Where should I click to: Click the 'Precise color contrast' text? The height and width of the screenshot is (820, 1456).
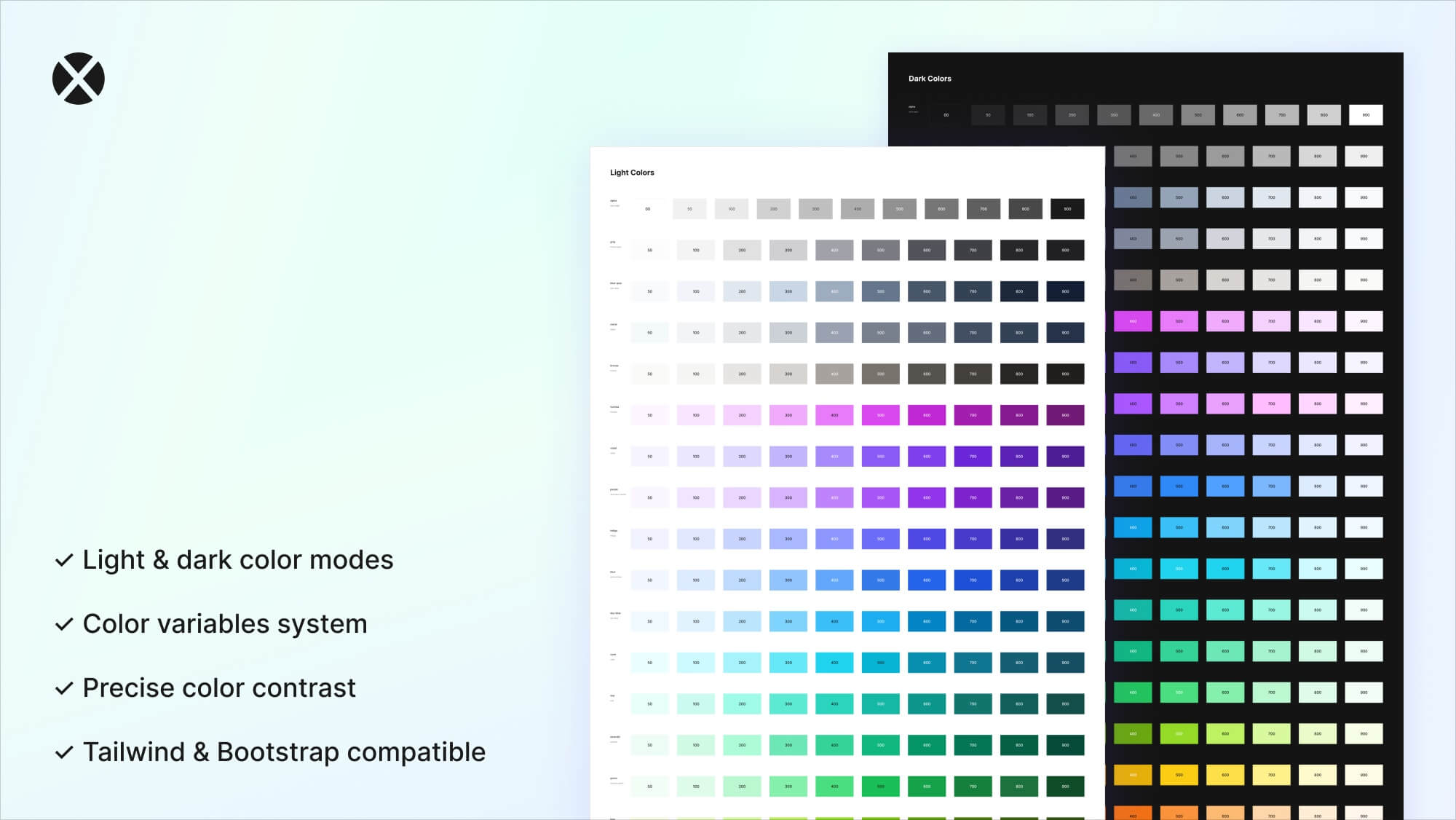tap(219, 688)
